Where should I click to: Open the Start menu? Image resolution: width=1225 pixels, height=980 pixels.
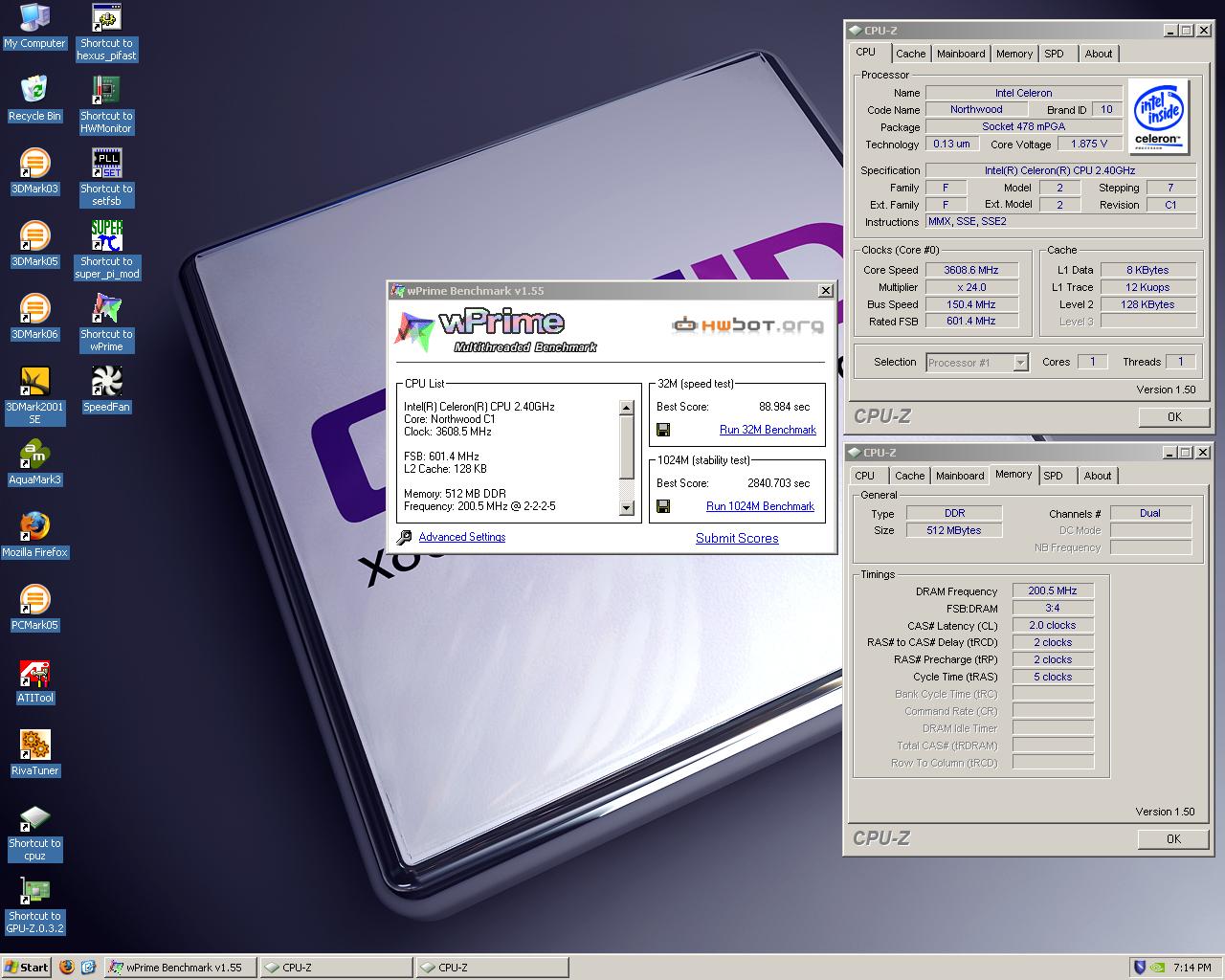tap(26, 968)
